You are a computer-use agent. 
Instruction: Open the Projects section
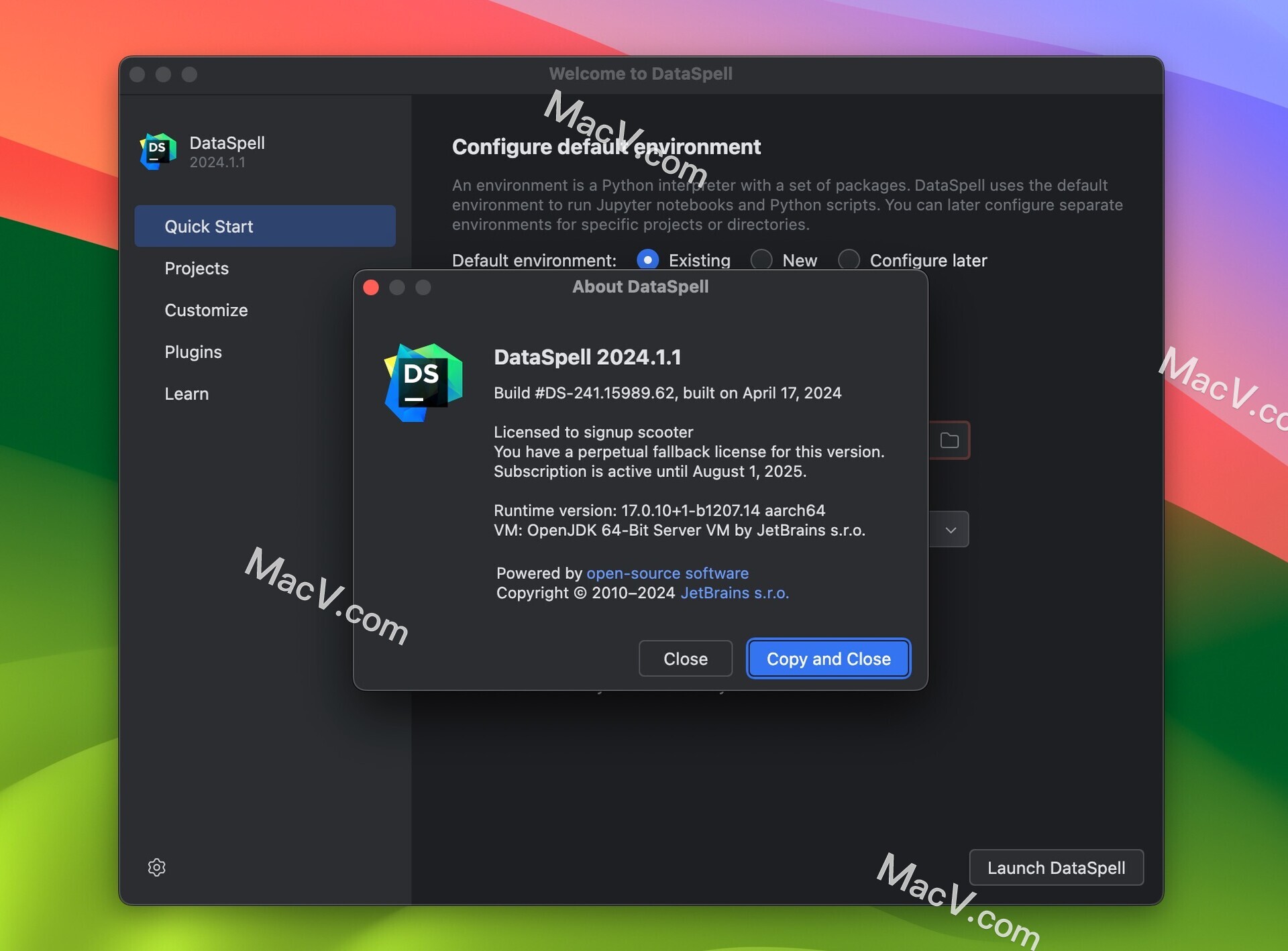coord(197,268)
